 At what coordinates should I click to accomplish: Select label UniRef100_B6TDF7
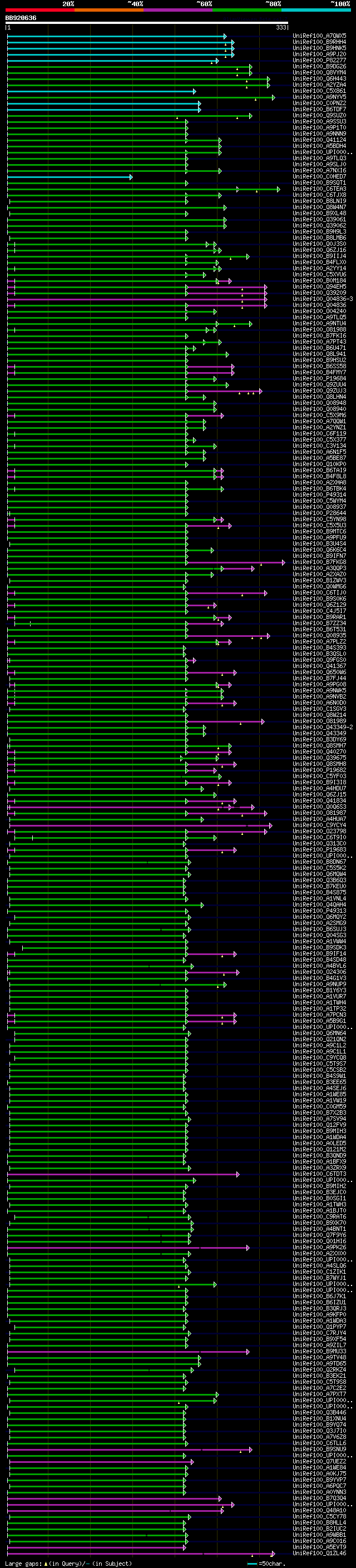pos(319,110)
